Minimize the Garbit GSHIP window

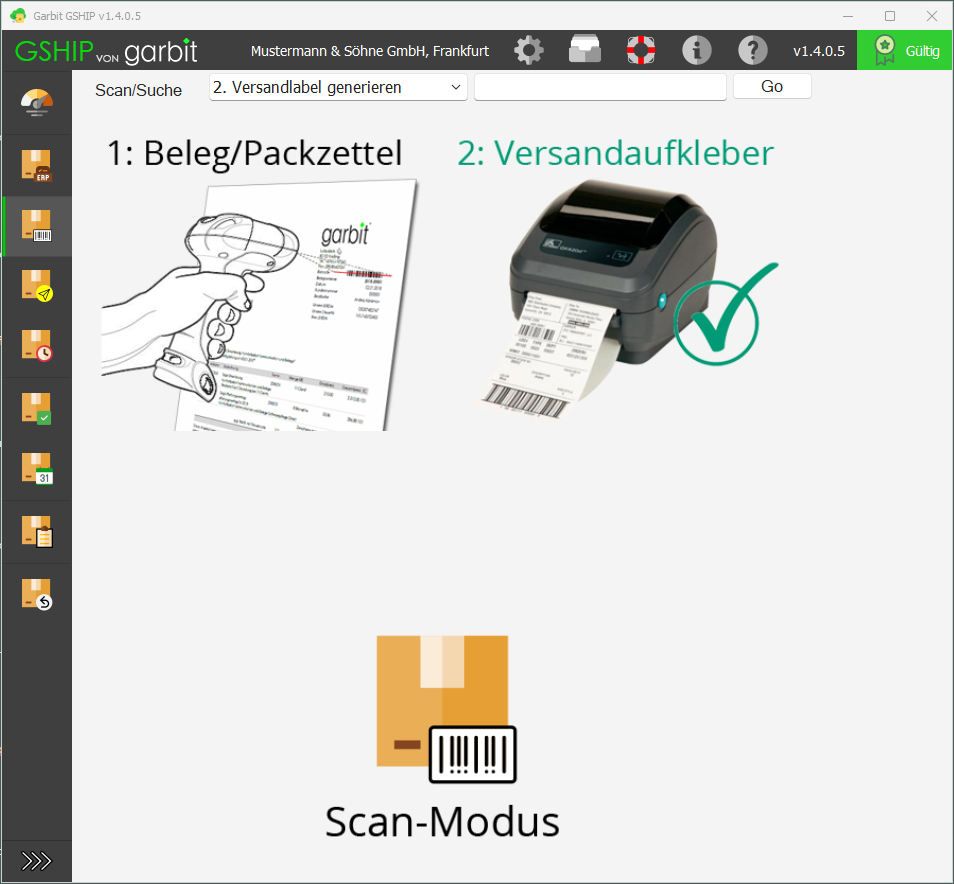pos(848,16)
